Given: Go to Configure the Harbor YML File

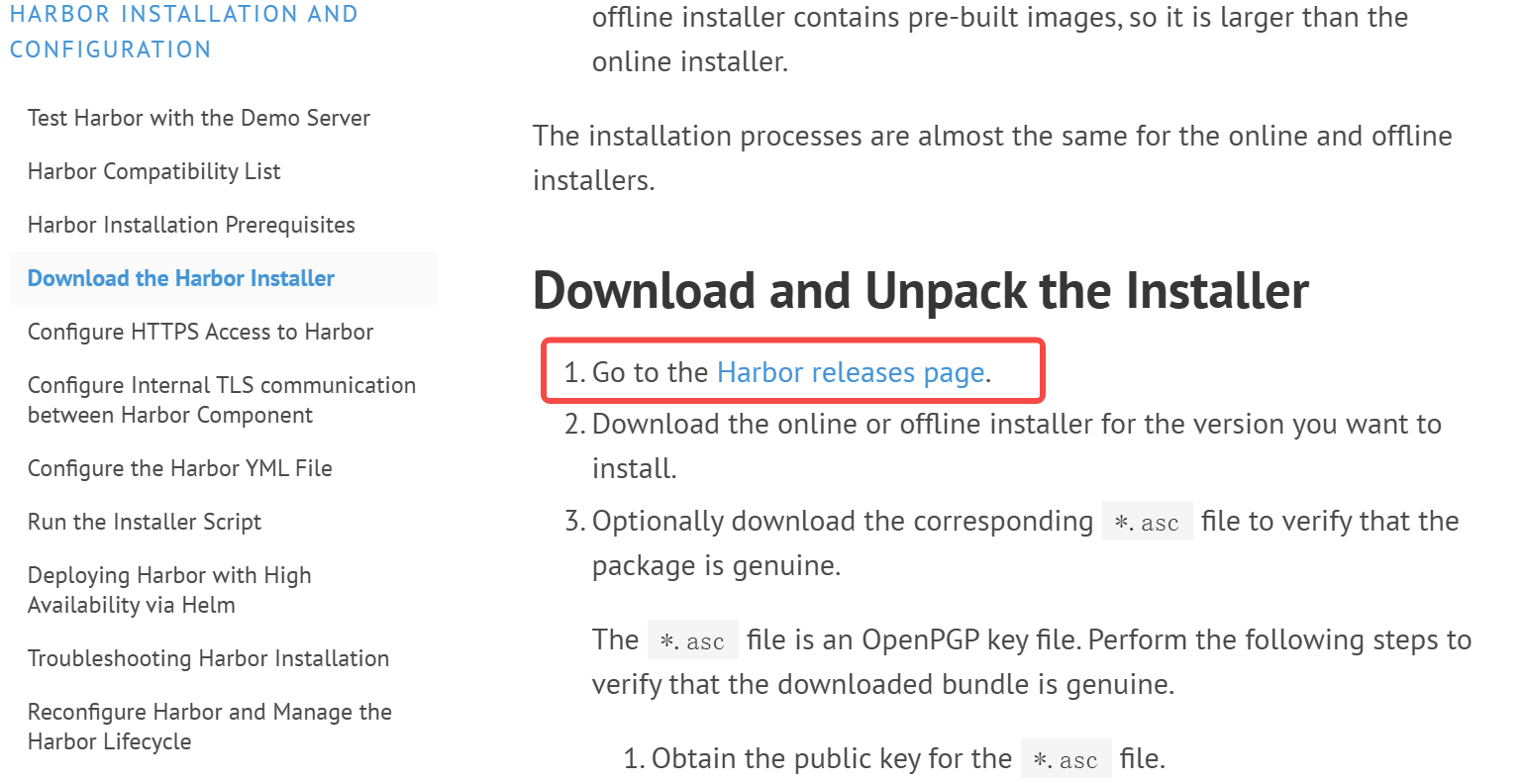Looking at the screenshot, I should tap(180, 468).
